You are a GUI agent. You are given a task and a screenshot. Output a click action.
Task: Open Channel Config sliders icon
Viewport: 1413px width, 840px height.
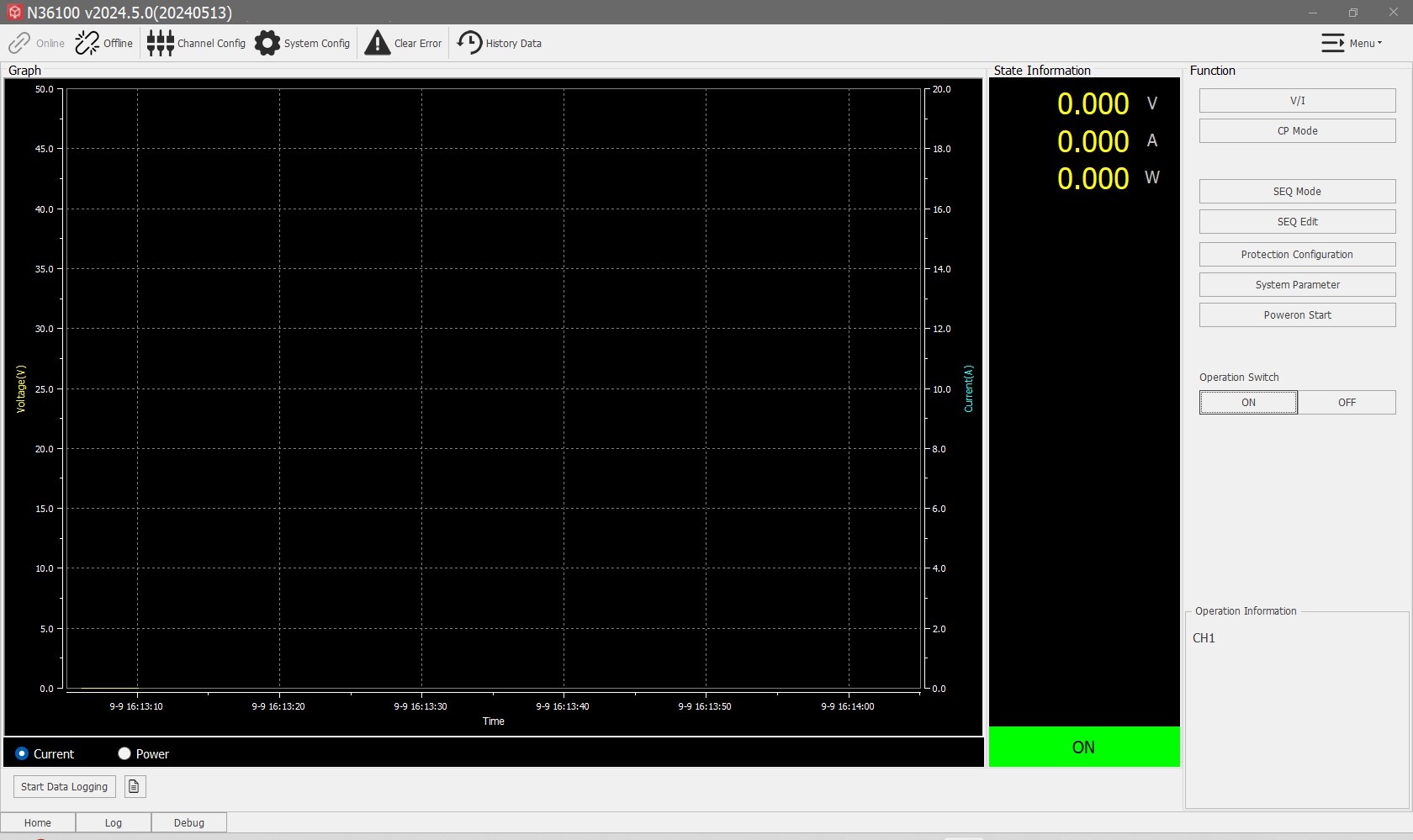[160, 43]
